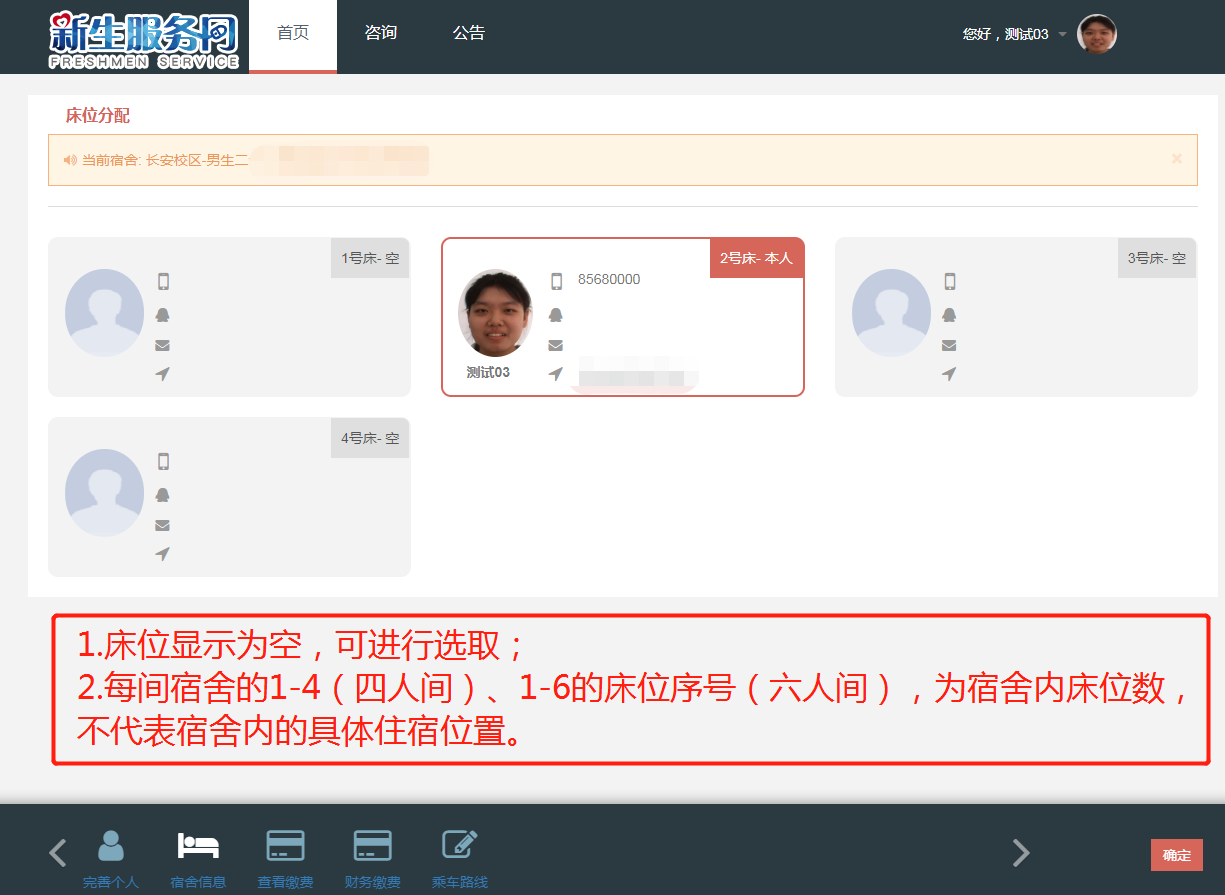1225x895 pixels.
Task: Go to 财务缴费 payment icon
Action: click(x=372, y=847)
